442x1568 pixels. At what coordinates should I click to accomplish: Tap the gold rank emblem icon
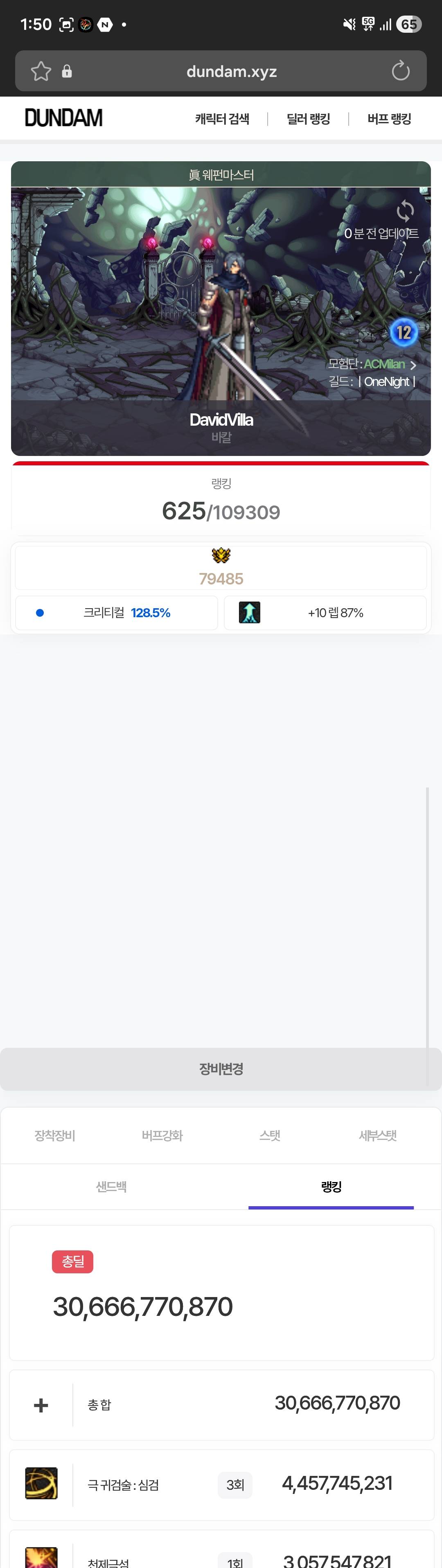[221, 555]
